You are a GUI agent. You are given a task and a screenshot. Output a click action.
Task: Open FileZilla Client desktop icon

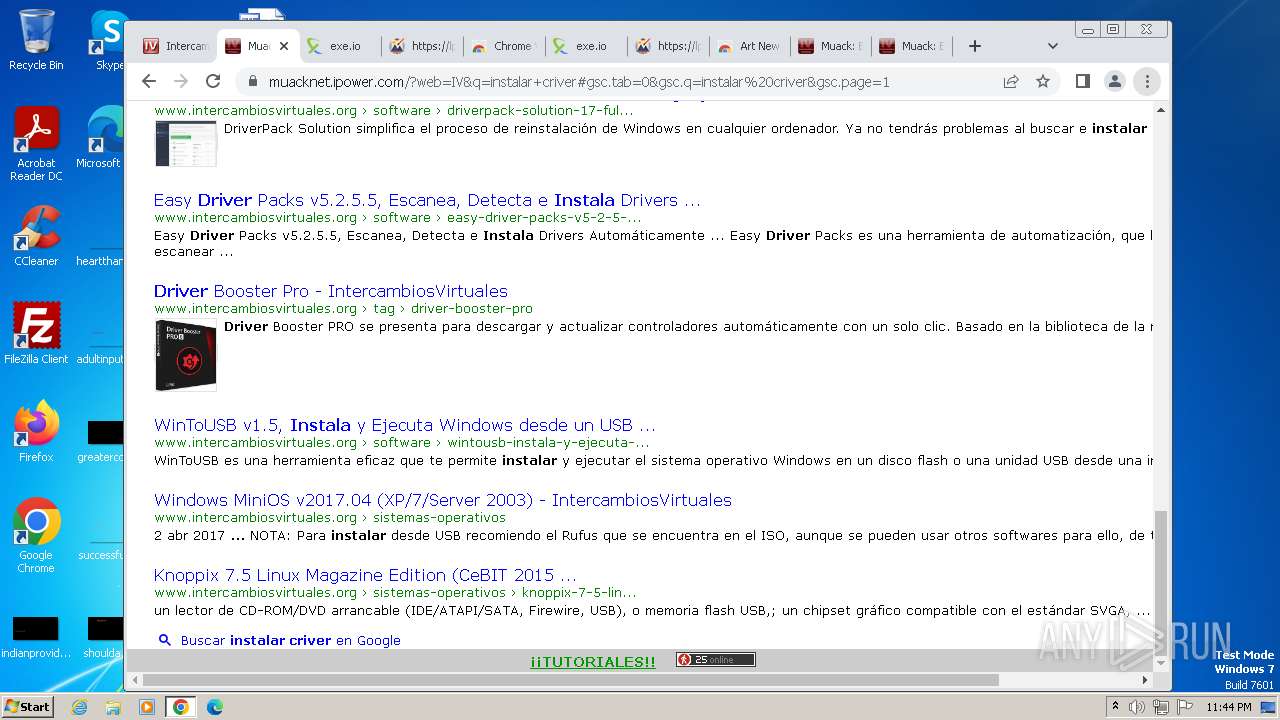[x=36, y=333]
